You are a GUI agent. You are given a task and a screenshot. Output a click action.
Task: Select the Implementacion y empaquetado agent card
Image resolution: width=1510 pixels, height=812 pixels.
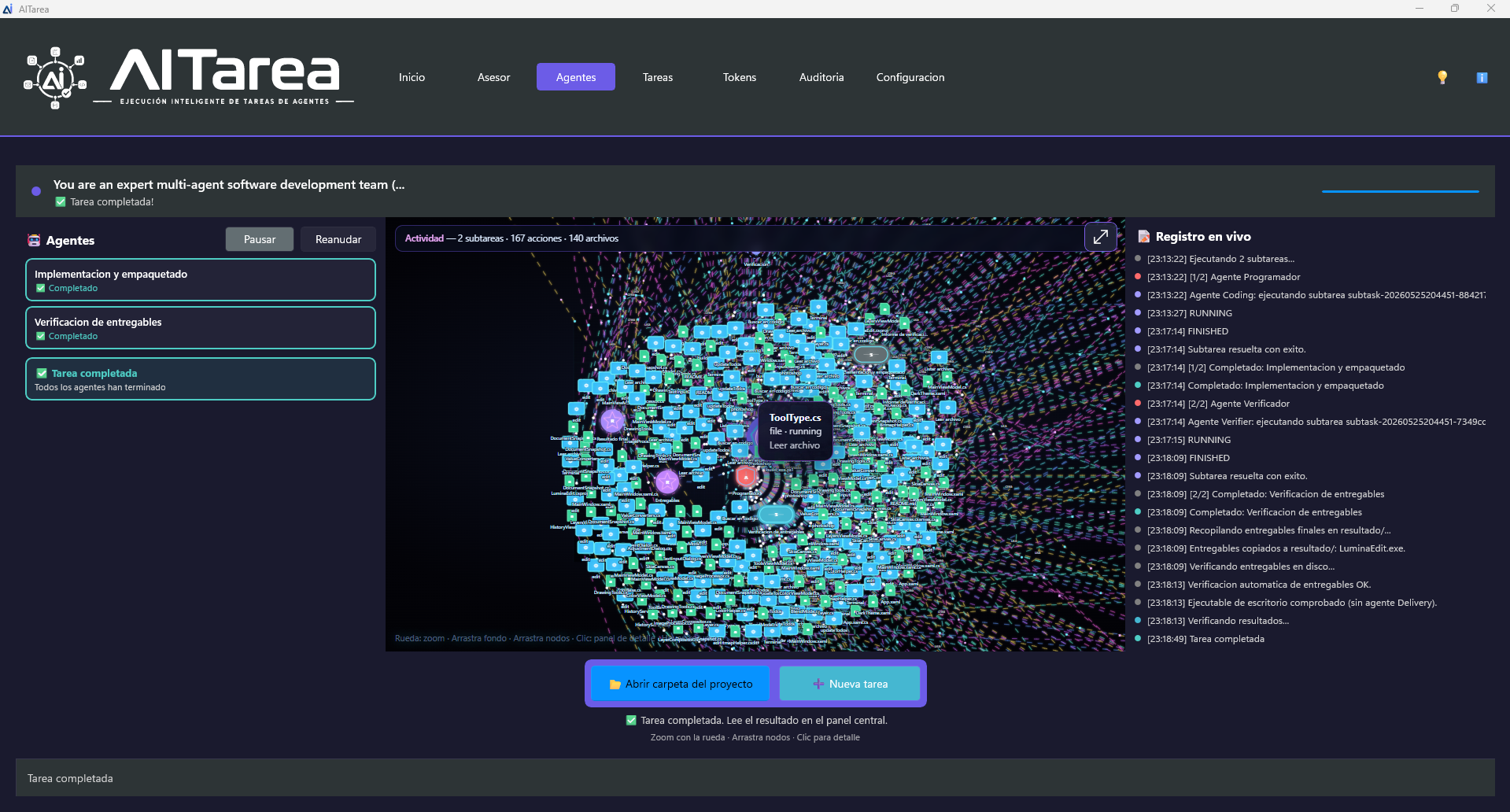201,280
